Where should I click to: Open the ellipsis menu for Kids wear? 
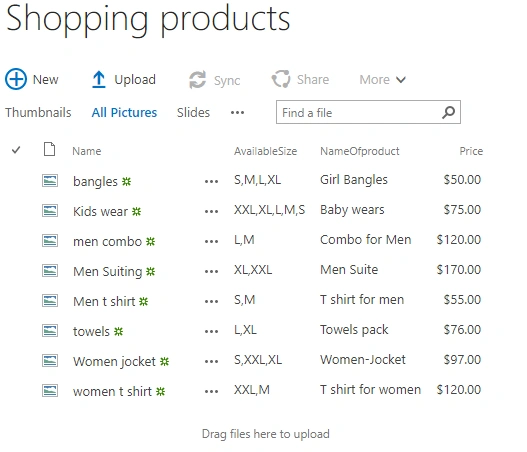tap(211, 211)
